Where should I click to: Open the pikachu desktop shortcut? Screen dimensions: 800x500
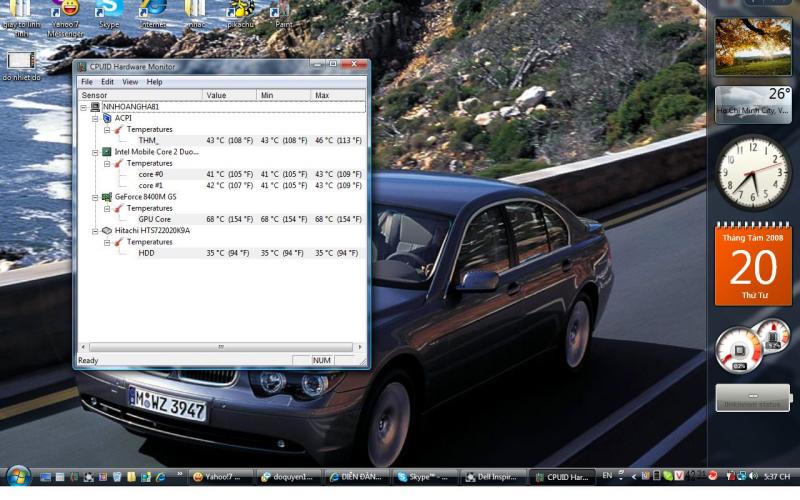pos(239,12)
